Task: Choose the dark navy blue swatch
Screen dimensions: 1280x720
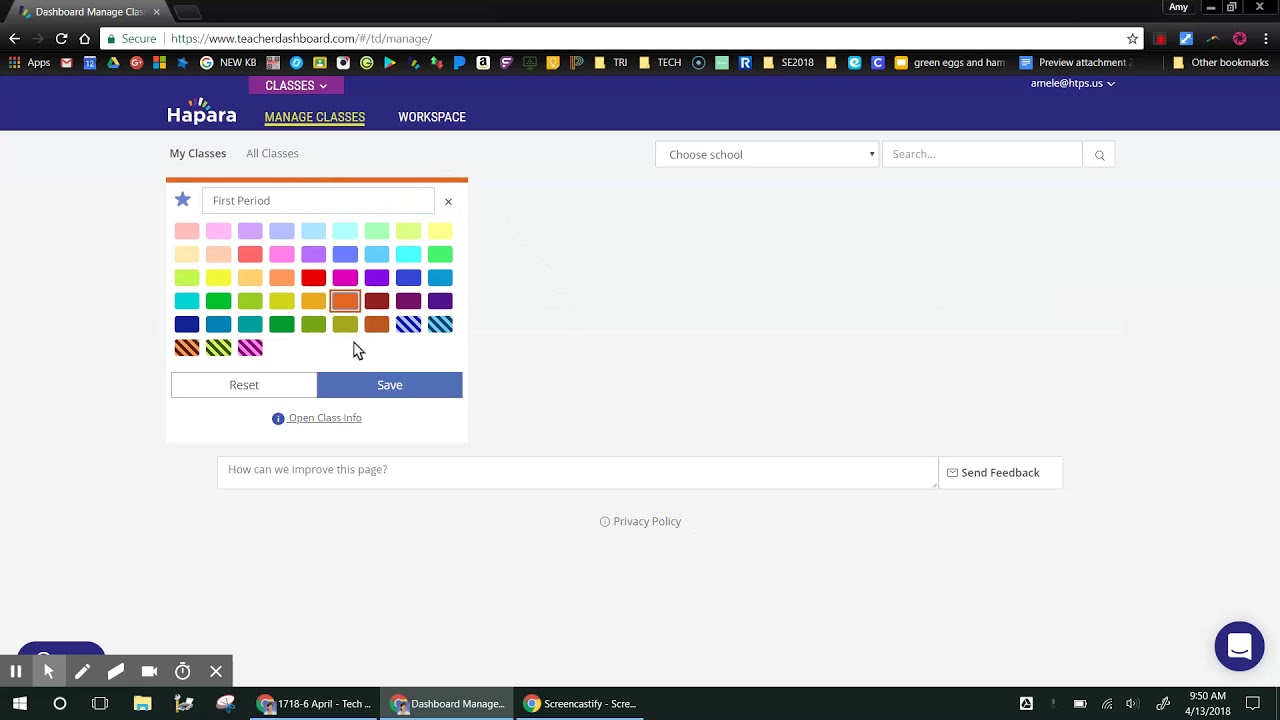Action: (187, 324)
